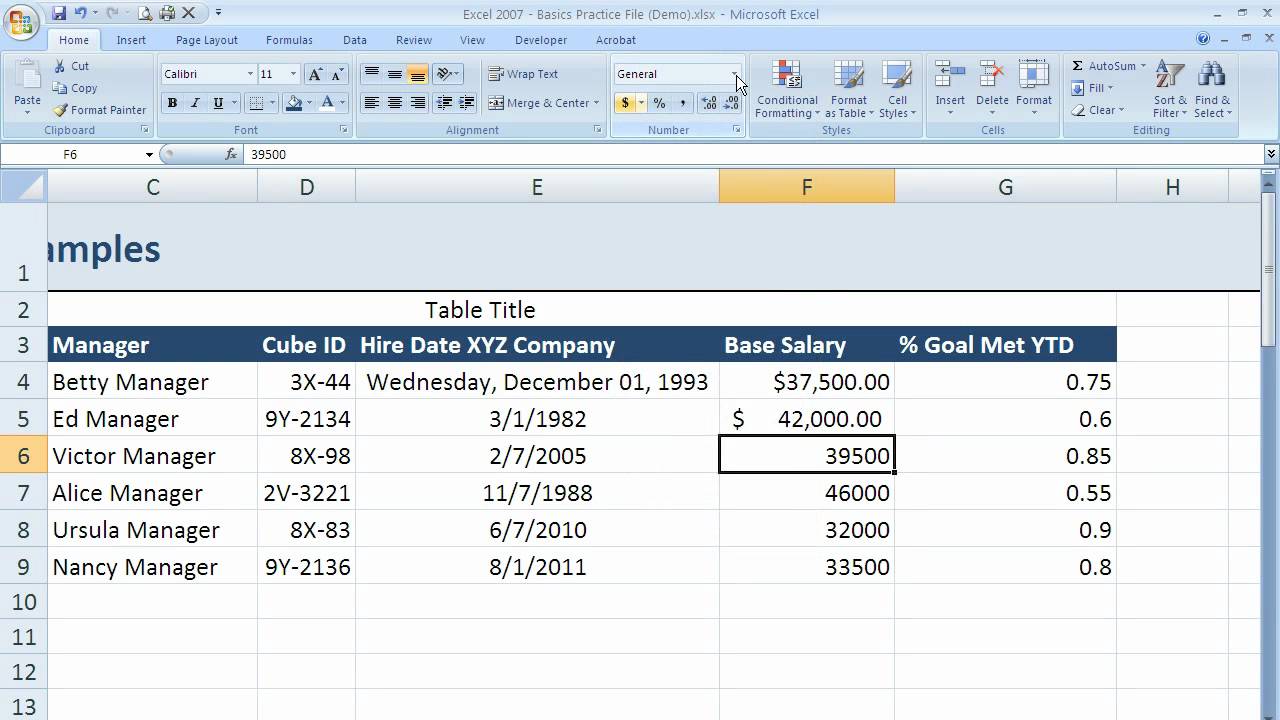Open Sort & Filter options
1280x720 pixels.
tap(1170, 89)
